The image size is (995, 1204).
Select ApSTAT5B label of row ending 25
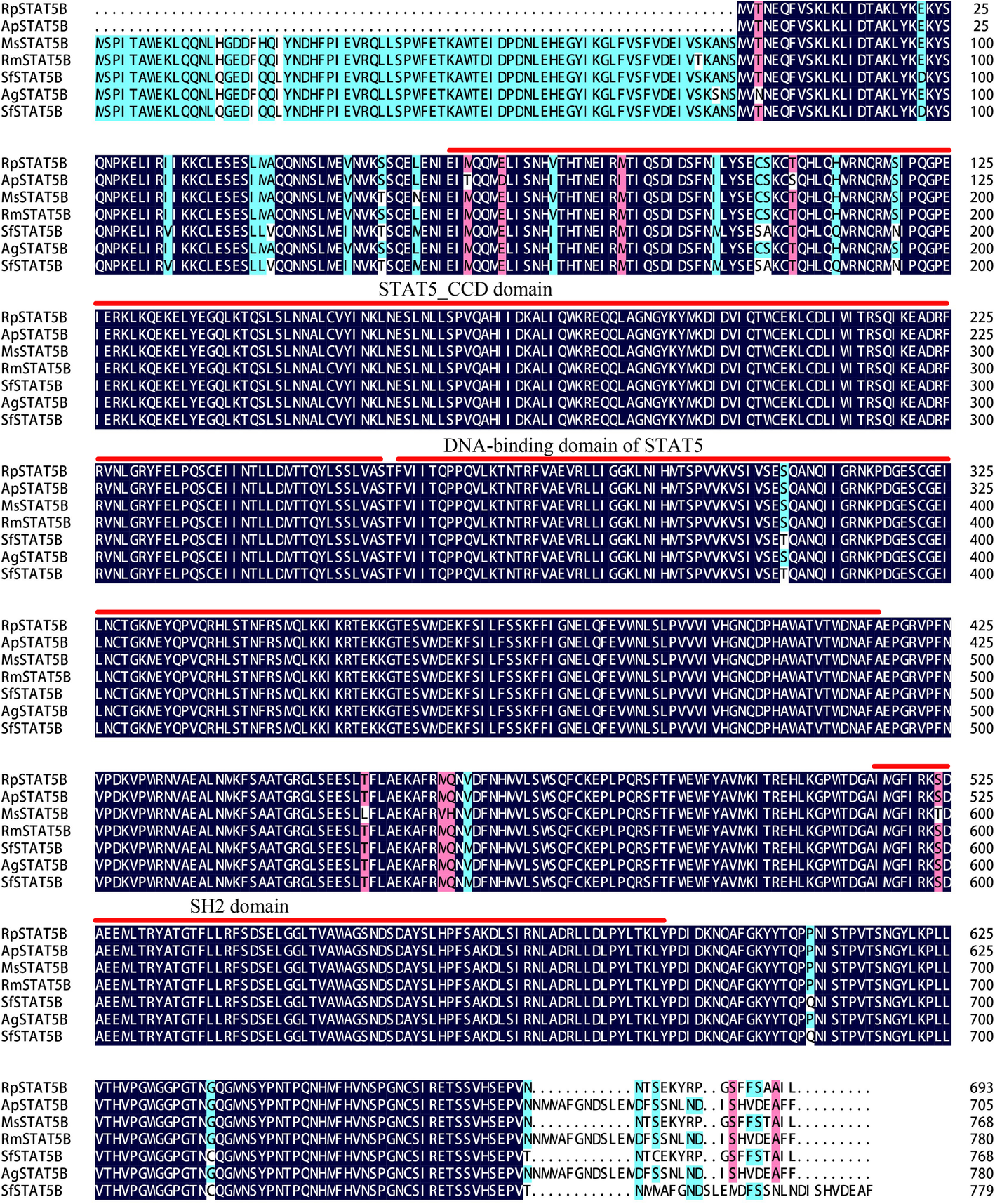tap(34, 26)
